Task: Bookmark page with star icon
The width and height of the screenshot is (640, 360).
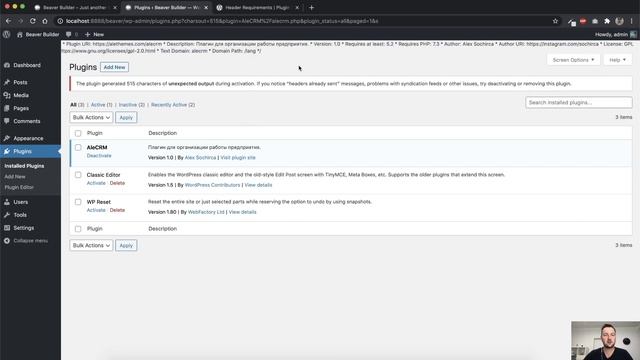Action: pyautogui.click(x=555, y=21)
